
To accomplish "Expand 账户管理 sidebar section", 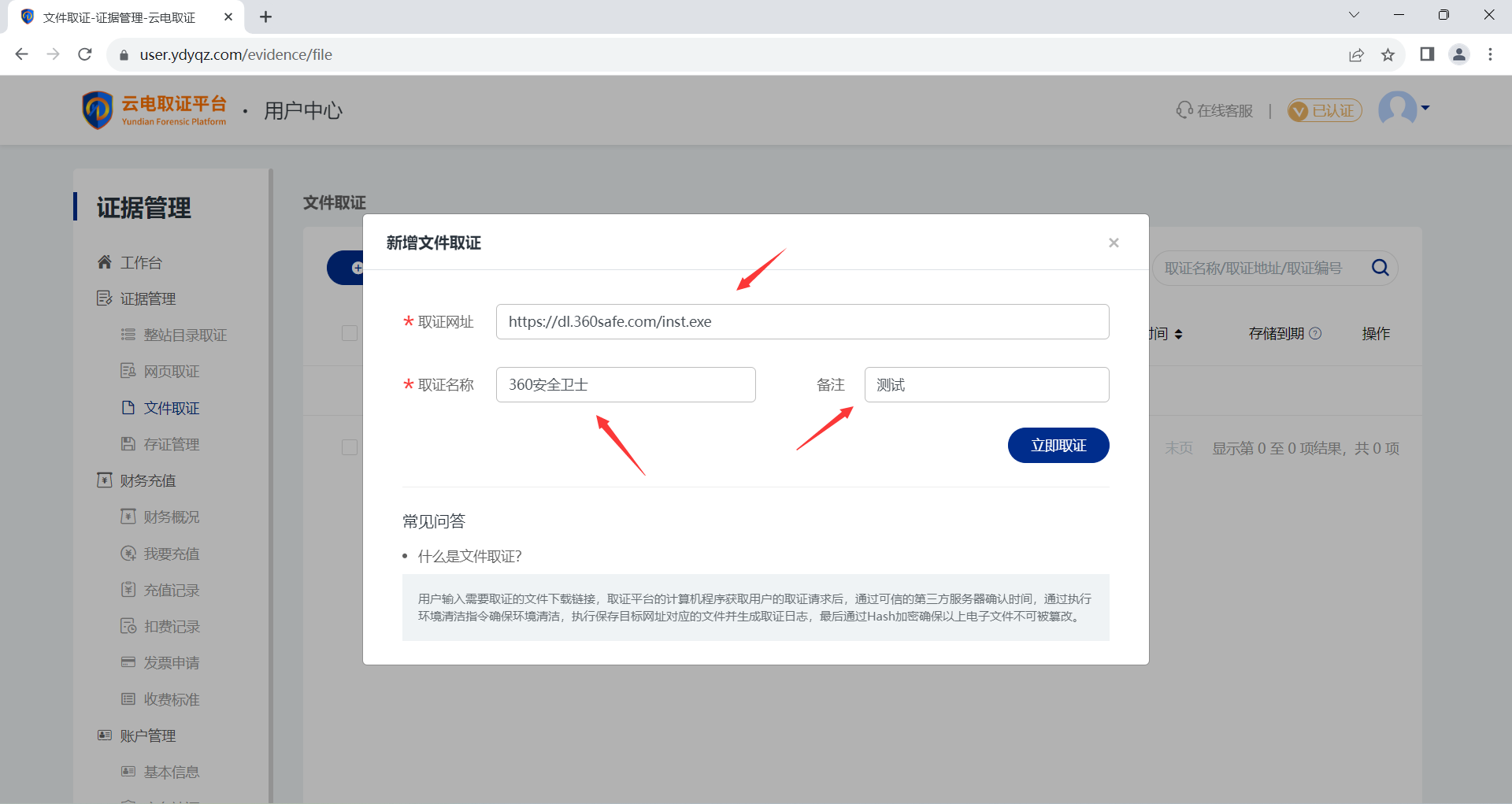I will click(x=148, y=735).
